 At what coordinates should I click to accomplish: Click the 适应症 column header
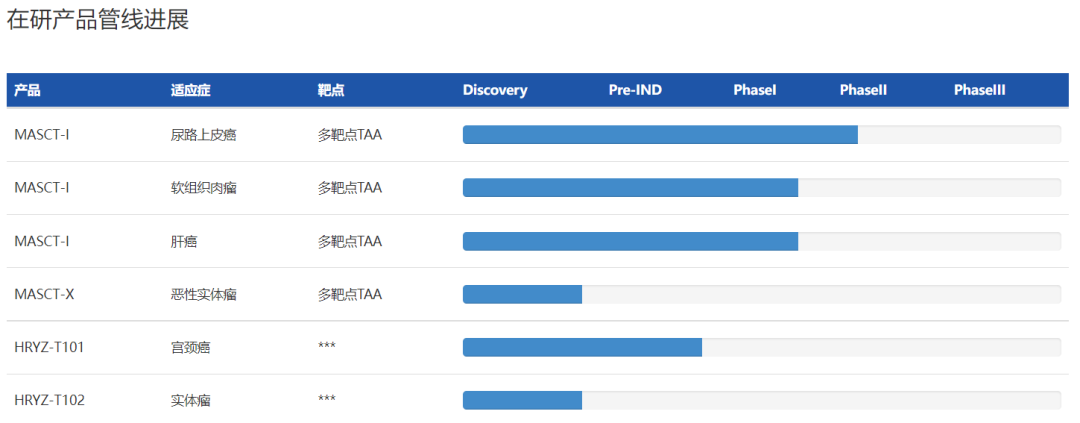coord(190,90)
